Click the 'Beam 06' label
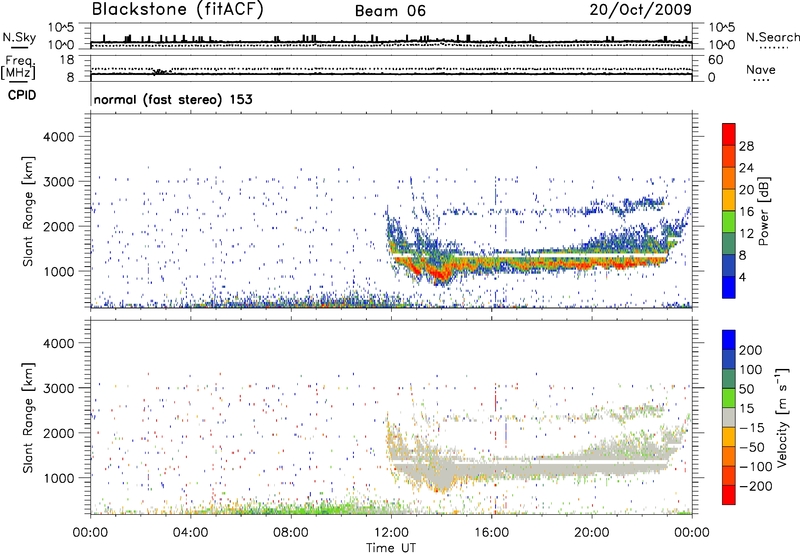This screenshot has height=554, width=800. (390, 11)
